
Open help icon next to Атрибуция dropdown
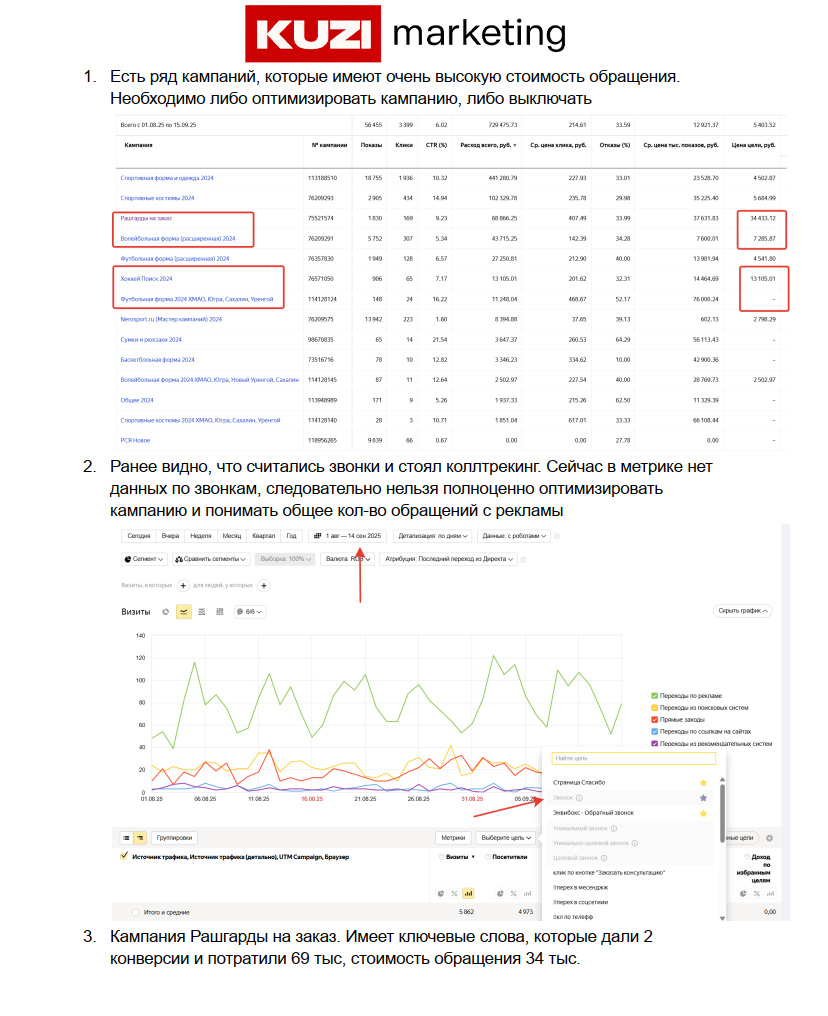523,559
